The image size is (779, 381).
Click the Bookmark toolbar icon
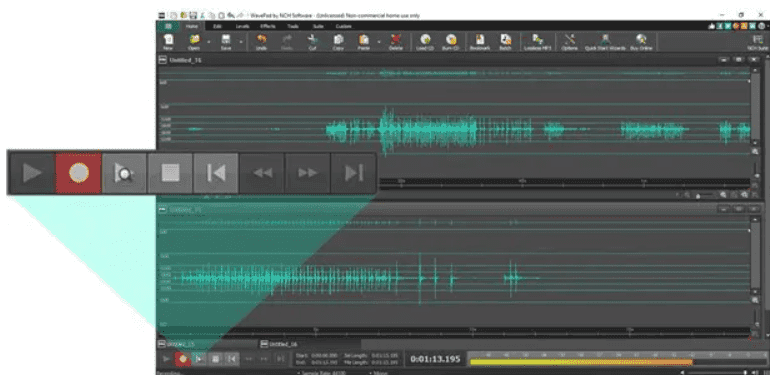(x=480, y=42)
